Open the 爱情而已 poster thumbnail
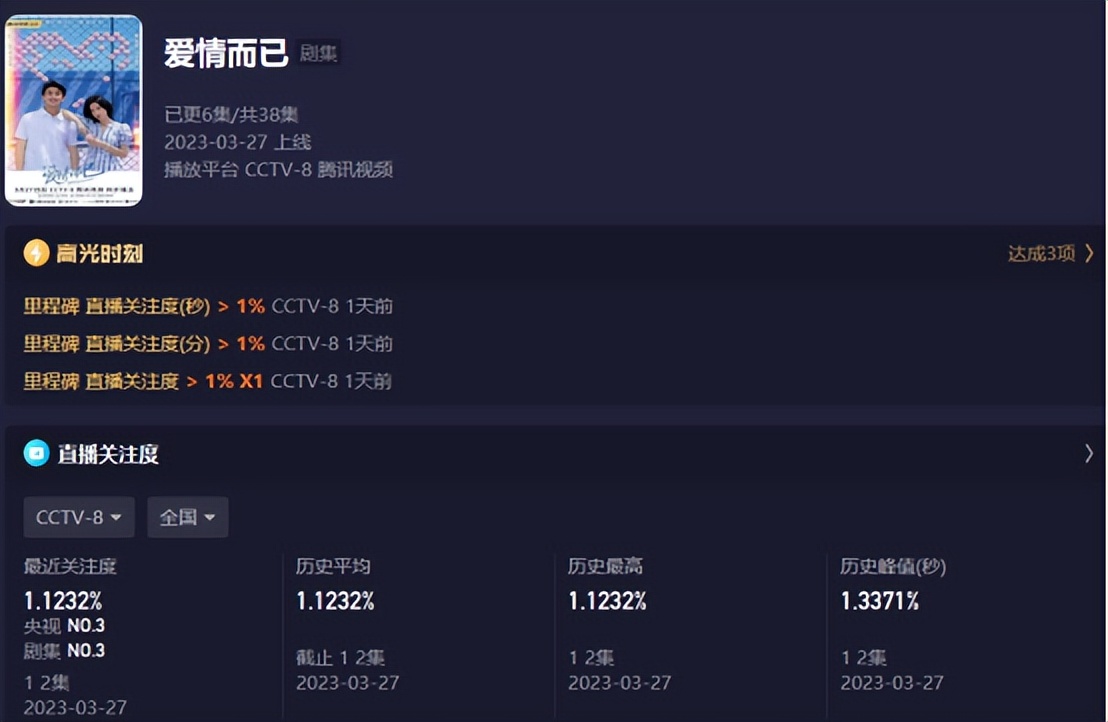This screenshot has height=722, width=1108. point(74,106)
